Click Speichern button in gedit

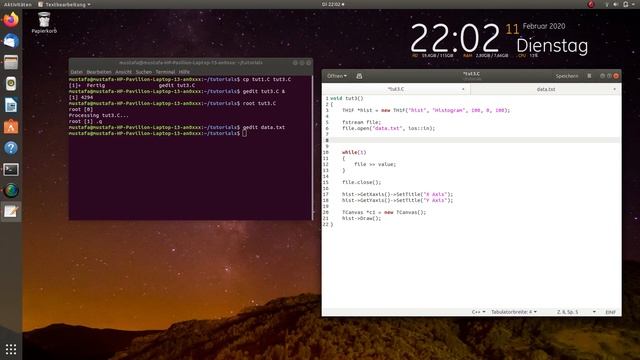pos(567,76)
